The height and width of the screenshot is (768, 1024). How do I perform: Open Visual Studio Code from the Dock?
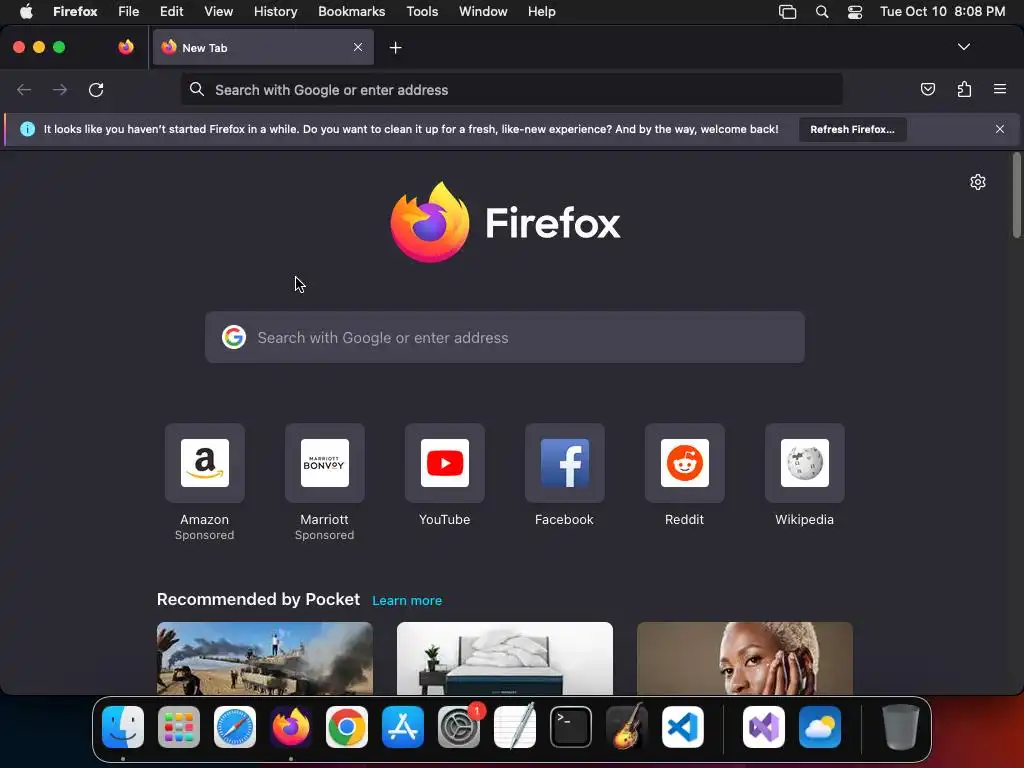(683, 727)
